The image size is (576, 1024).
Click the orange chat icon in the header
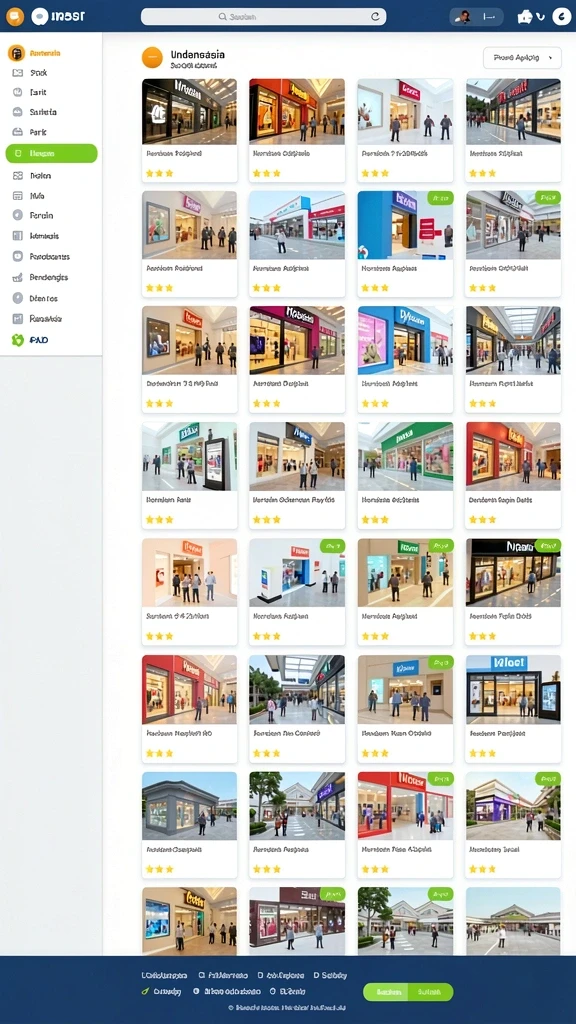[x=15, y=16]
